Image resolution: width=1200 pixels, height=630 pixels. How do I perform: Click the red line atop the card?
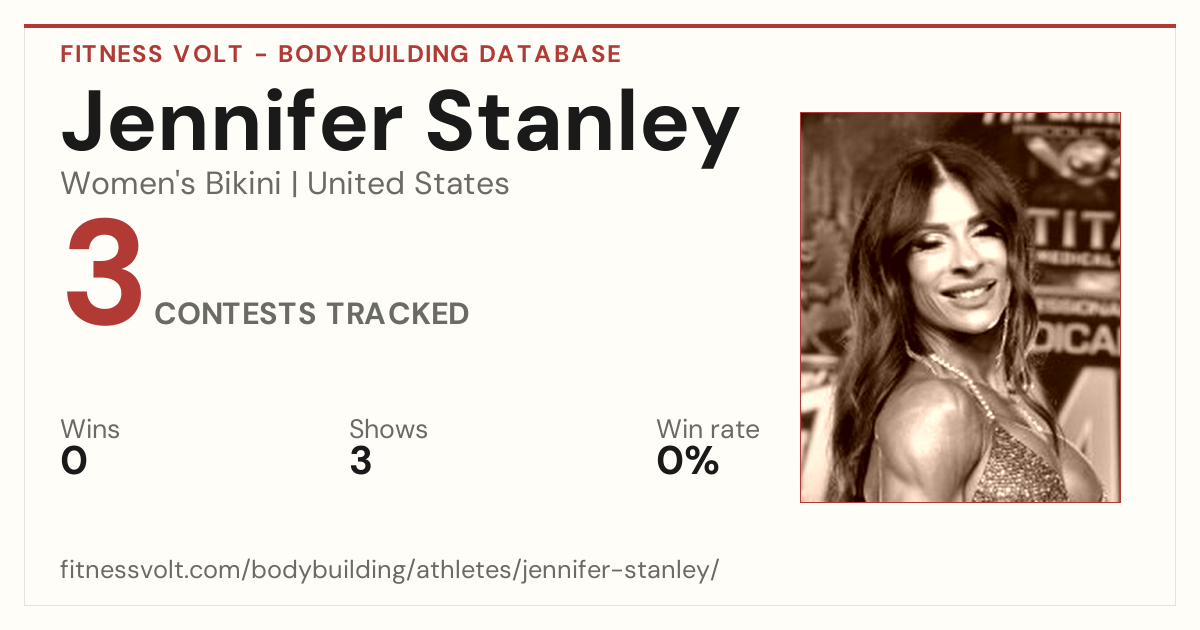pos(600,26)
